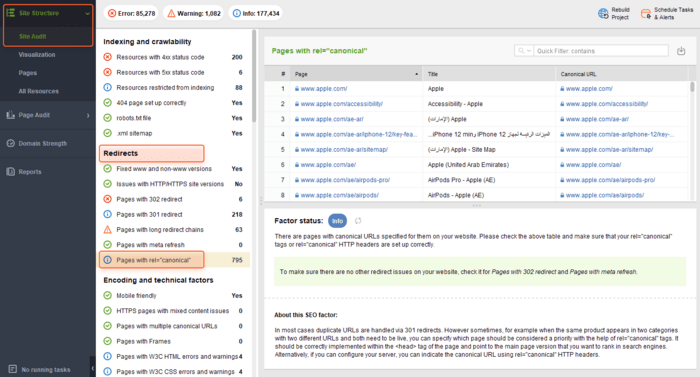The width and height of the screenshot is (700, 377).
Task: Click the Title column header
Action: click(x=489, y=74)
